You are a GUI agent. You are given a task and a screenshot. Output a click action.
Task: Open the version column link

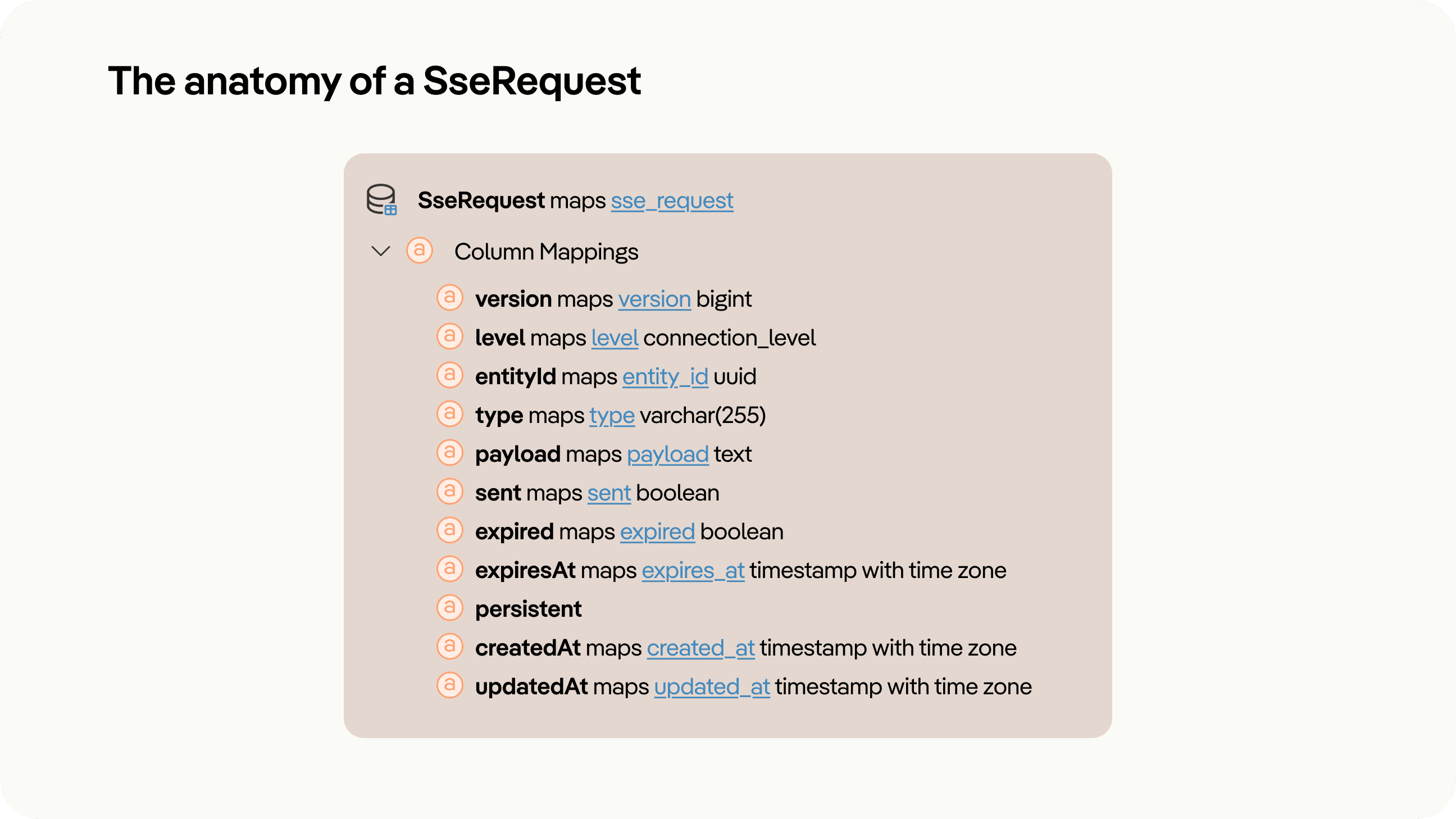654,299
